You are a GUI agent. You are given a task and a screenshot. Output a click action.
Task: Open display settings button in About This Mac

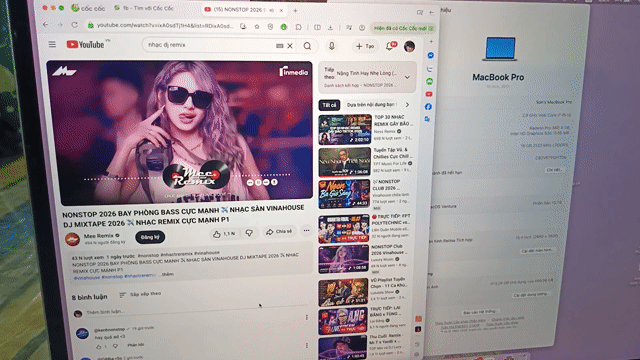[x=538, y=250]
